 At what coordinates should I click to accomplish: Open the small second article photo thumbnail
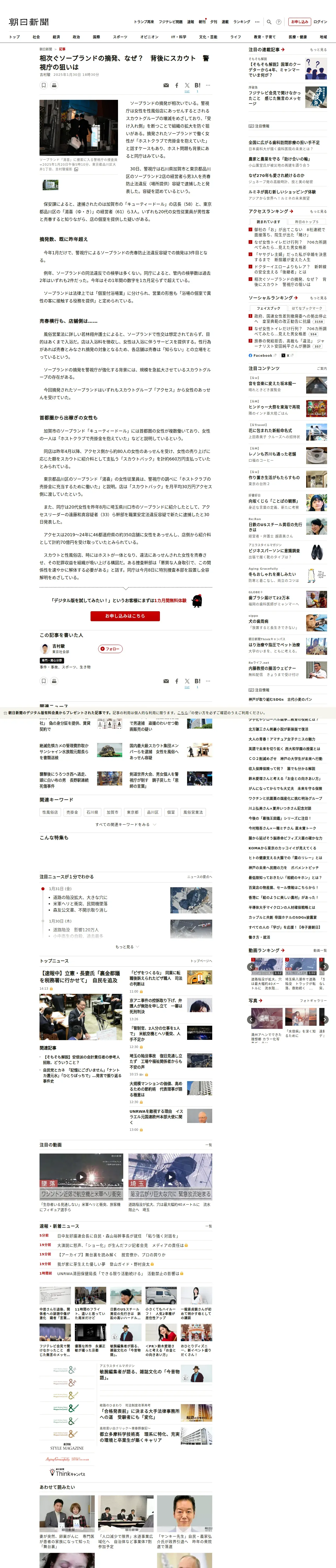click(50, 185)
